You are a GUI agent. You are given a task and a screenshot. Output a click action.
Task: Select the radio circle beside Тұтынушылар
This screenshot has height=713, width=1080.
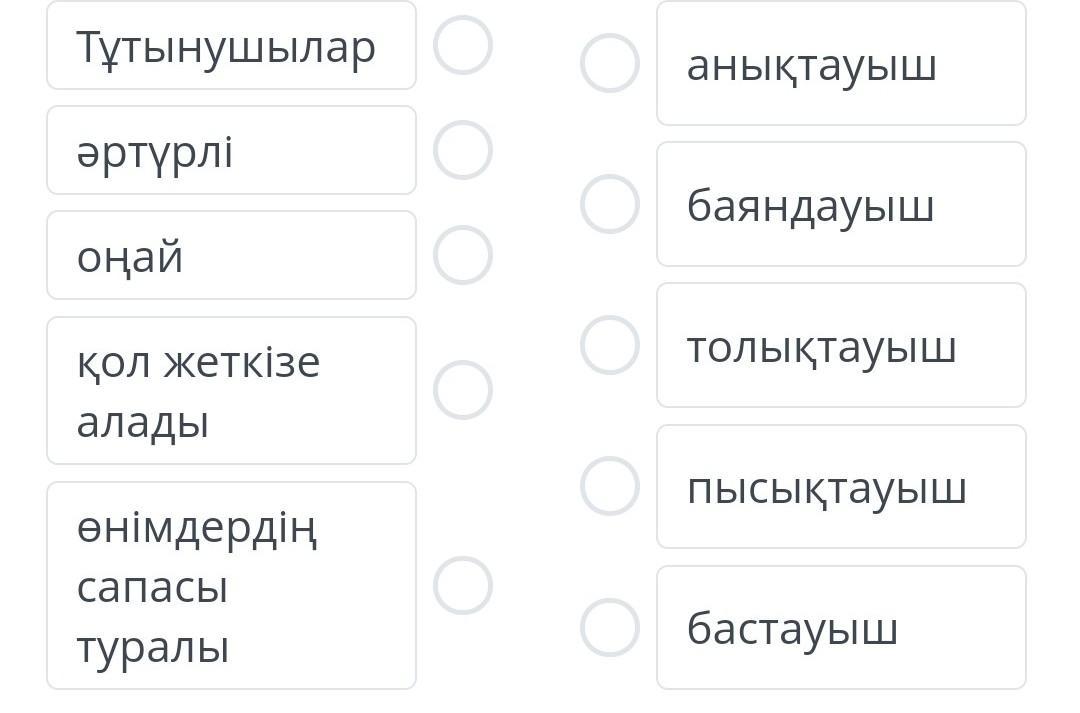(x=463, y=45)
